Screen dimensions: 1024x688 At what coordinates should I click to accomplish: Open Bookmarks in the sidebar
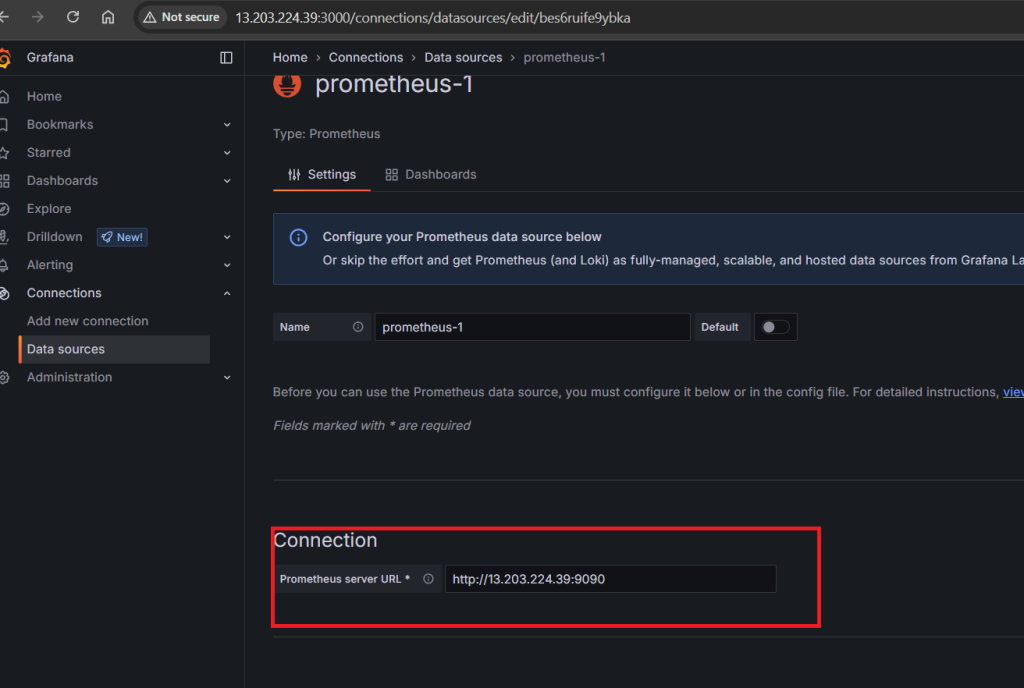(59, 124)
